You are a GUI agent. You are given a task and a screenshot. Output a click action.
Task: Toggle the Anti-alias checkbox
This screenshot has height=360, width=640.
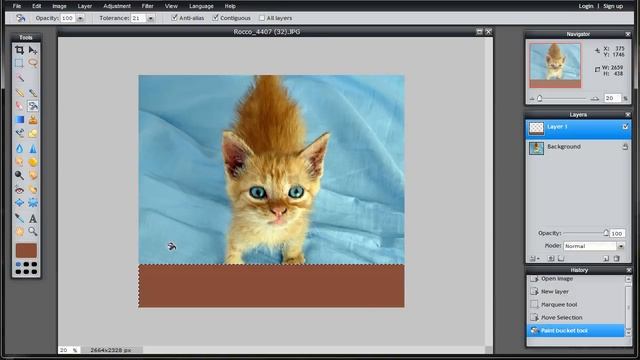(x=174, y=18)
